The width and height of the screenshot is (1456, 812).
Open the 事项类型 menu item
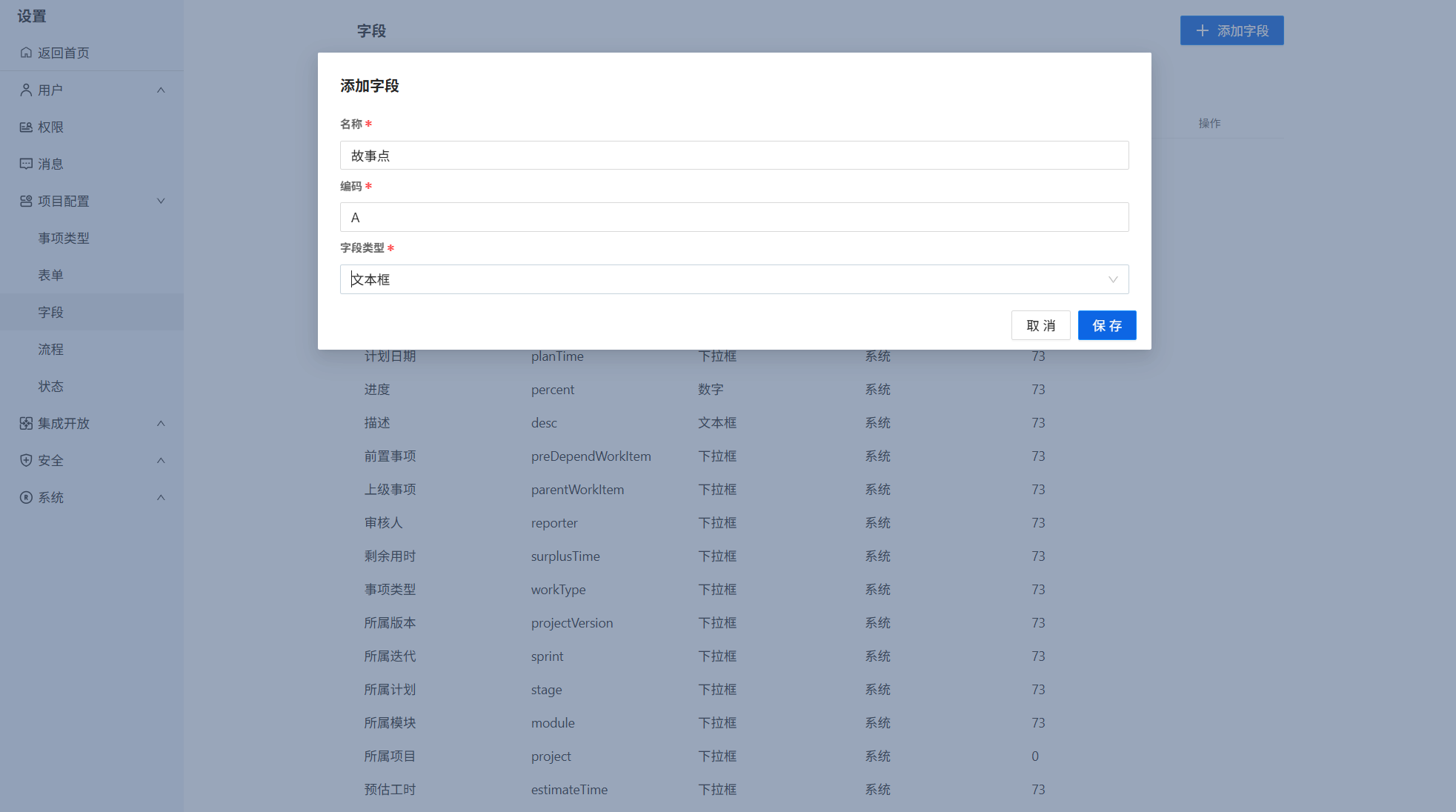(64, 238)
